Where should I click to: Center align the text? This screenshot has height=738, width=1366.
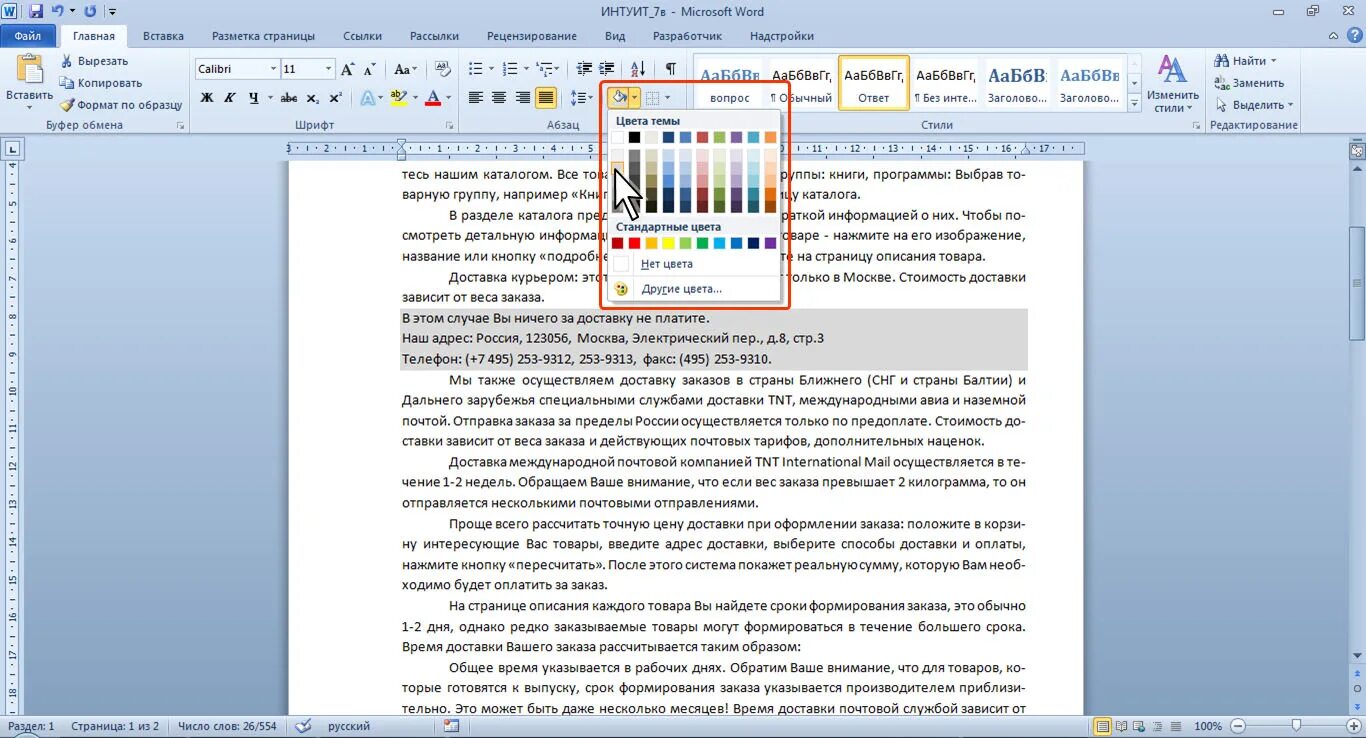(x=499, y=98)
